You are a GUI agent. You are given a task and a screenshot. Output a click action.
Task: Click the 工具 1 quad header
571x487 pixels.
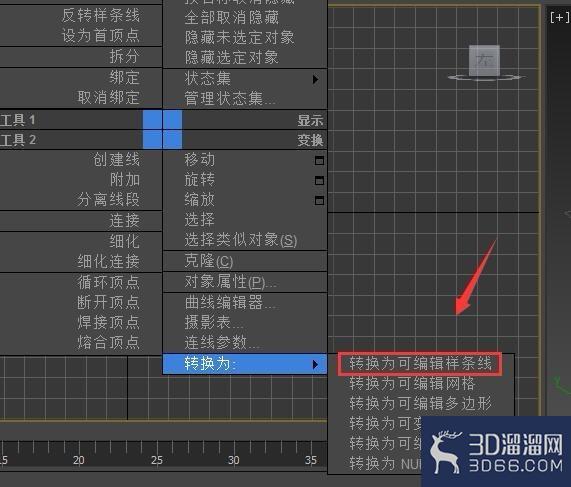pos(17,120)
